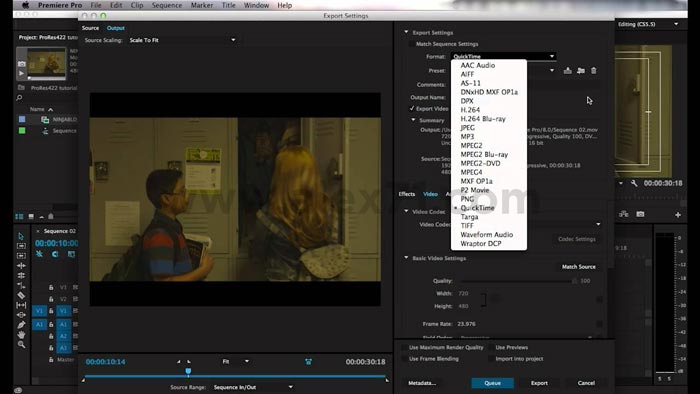Click the Cancel button
This screenshot has width=700, height=394.
tap(586, 383)
